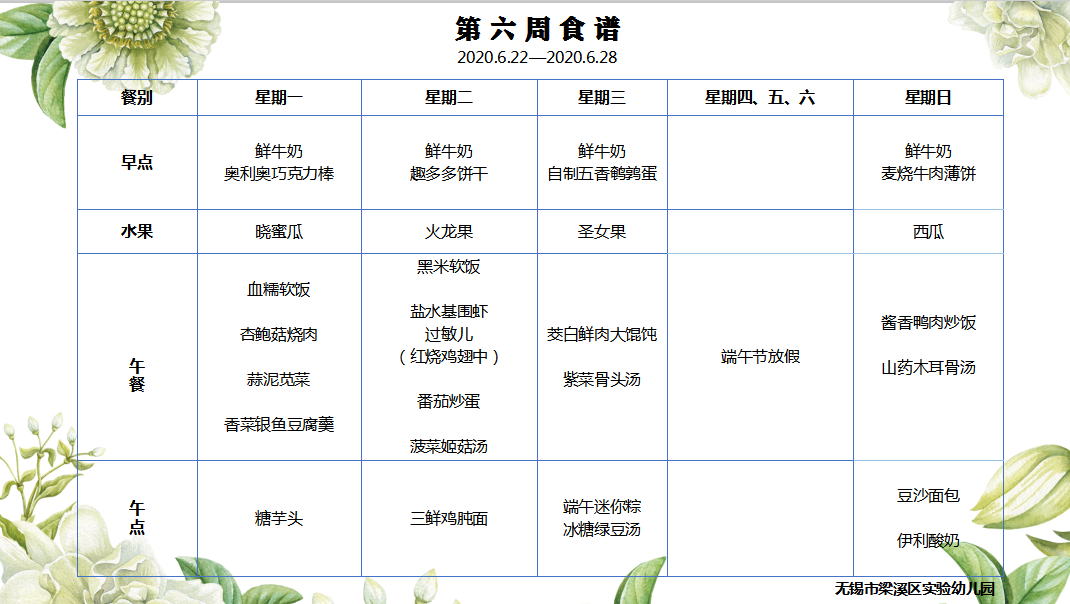Select the 午点 row label
The height and width of the screenshot is (604, 1070).
[x=136, y=517]
